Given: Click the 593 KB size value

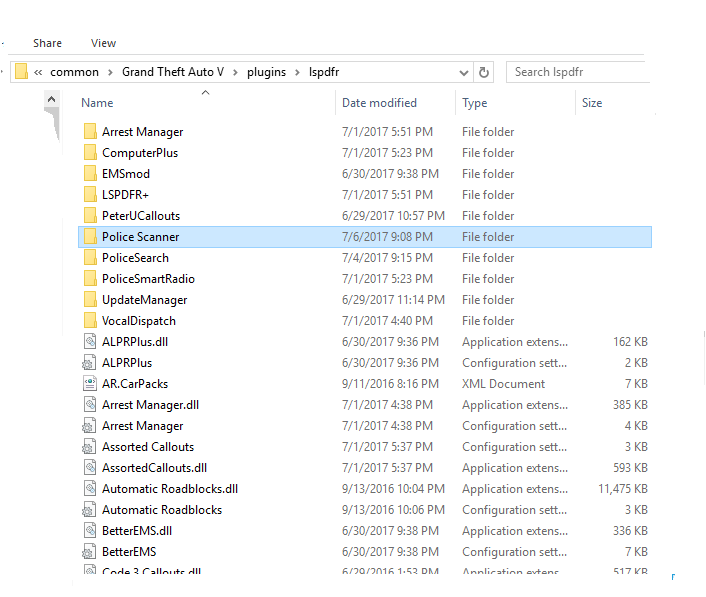Looking at the screenshot, I should point(630,468).
